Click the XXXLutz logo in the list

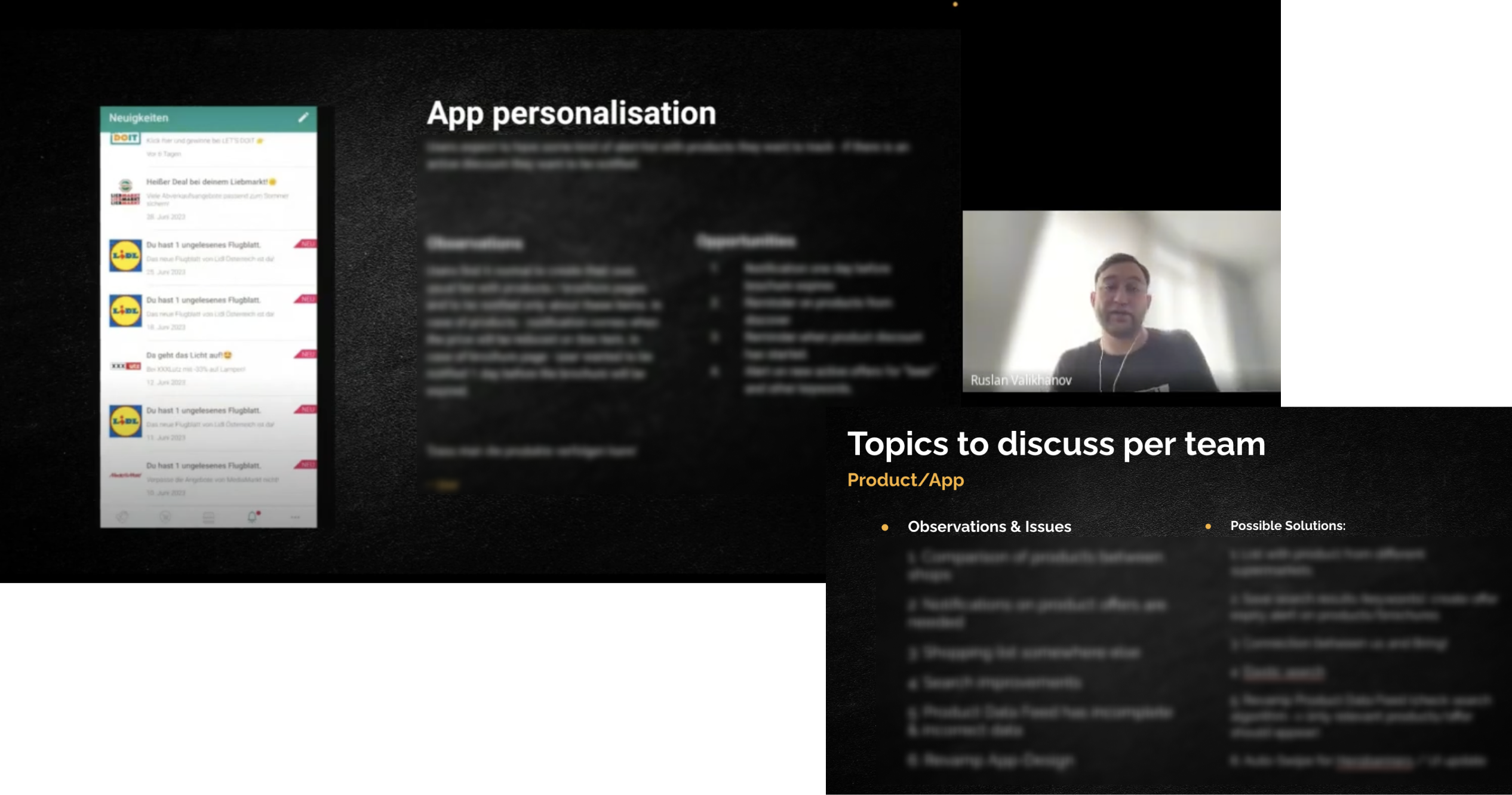(125, 366)
